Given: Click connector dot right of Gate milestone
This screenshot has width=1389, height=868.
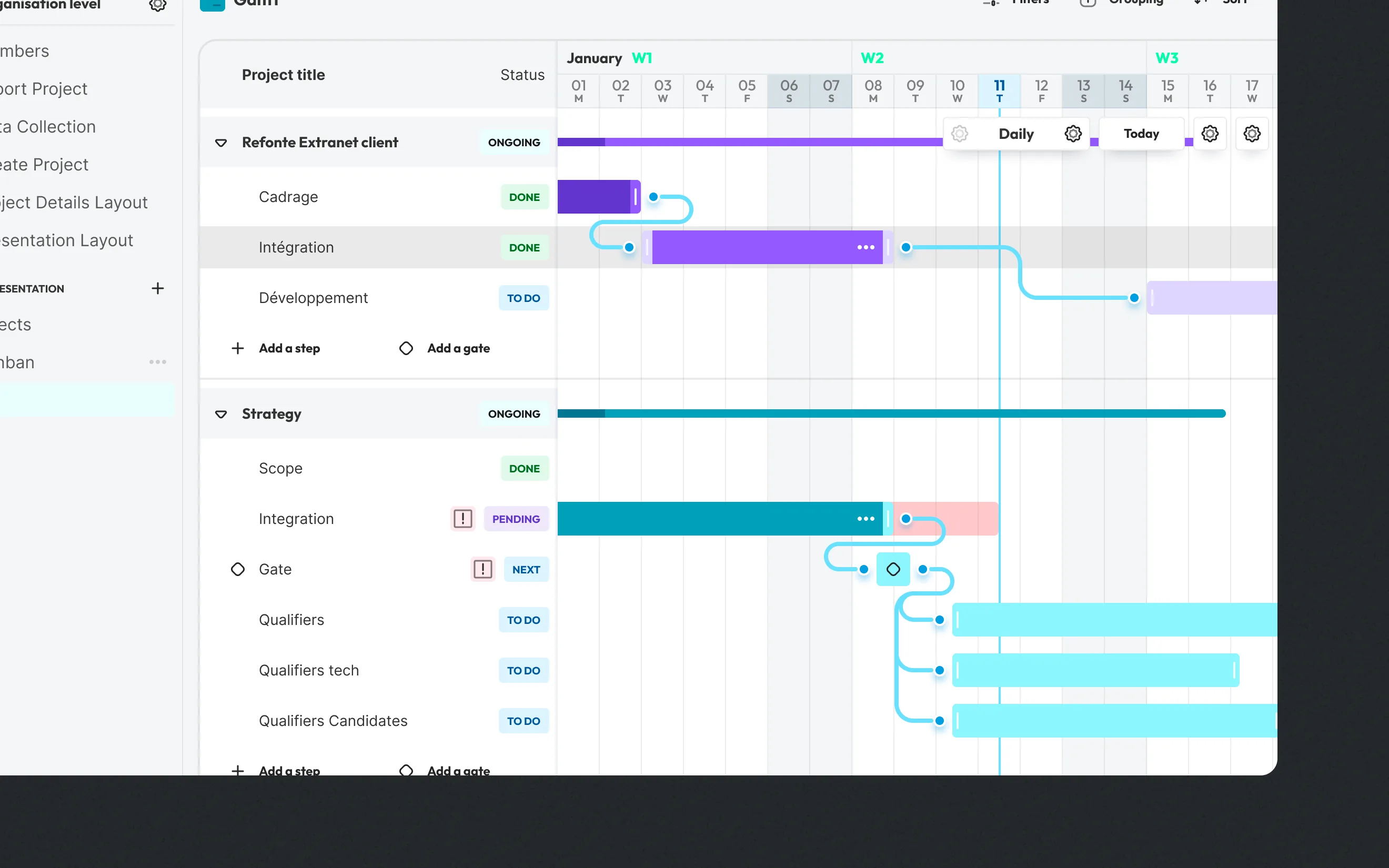Looking at the screenshot, I should point(923,570).
